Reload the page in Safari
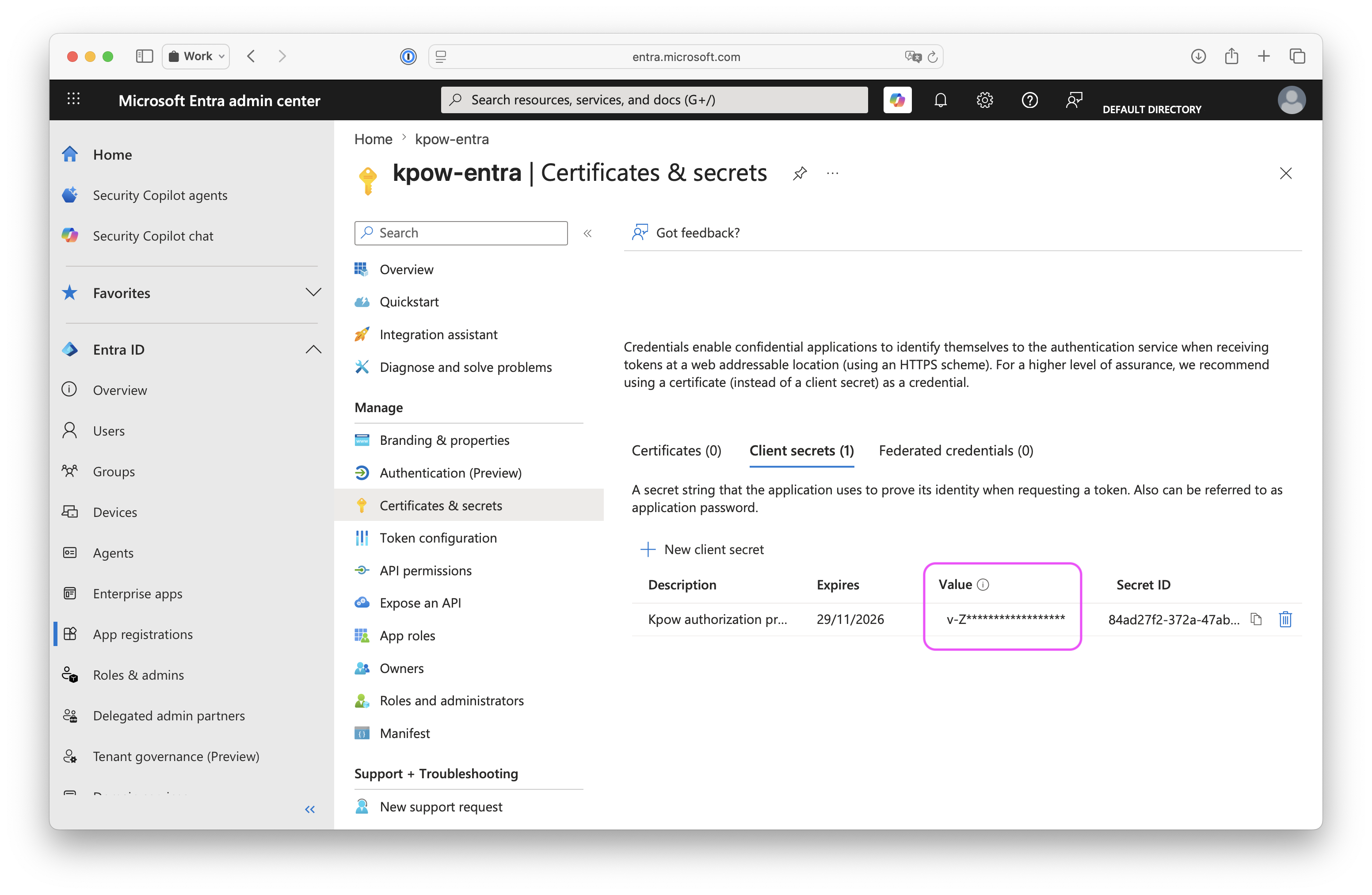The image size is (1372, 895). coord(932,57)
